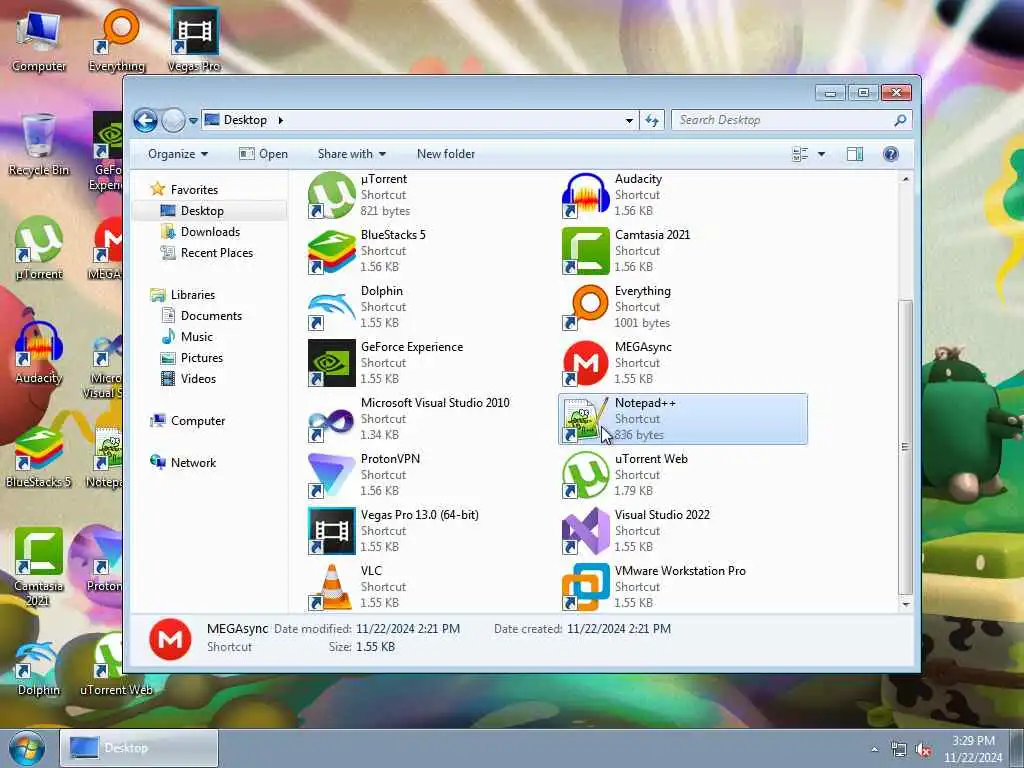Click the Dolphin desktop icon
This screenshot has width=1024, height=768.
pyautogui.click(x=39, y=665)
